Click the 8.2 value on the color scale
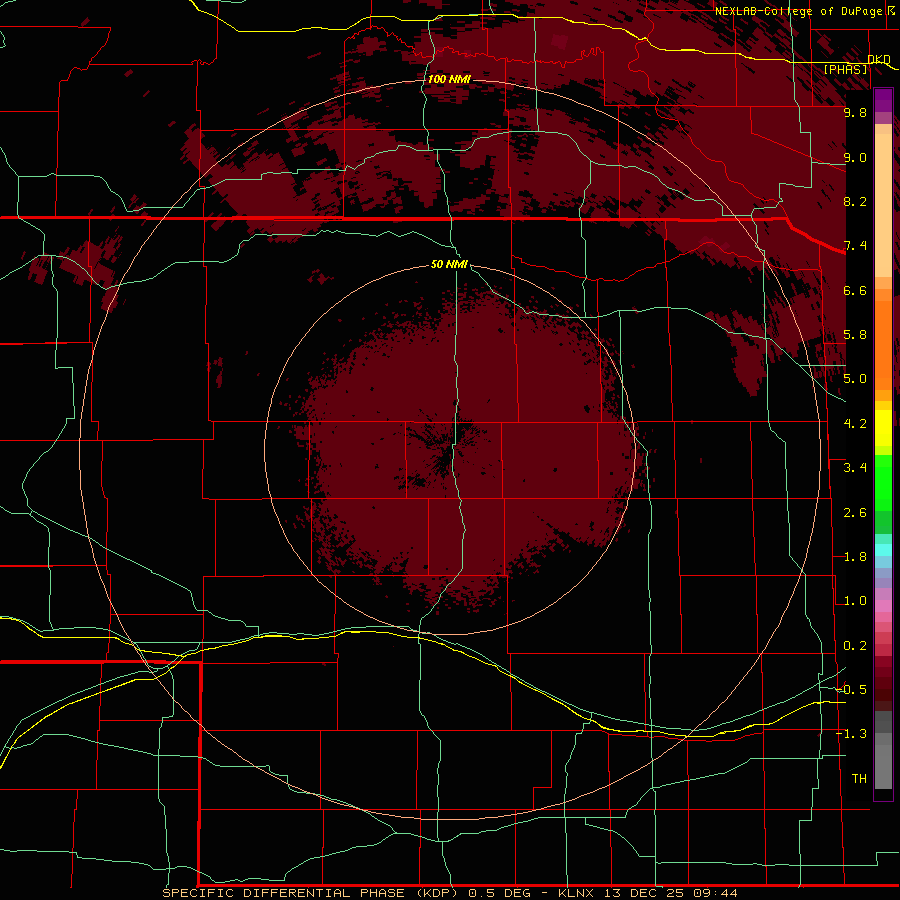 click(x=855, y=201)
